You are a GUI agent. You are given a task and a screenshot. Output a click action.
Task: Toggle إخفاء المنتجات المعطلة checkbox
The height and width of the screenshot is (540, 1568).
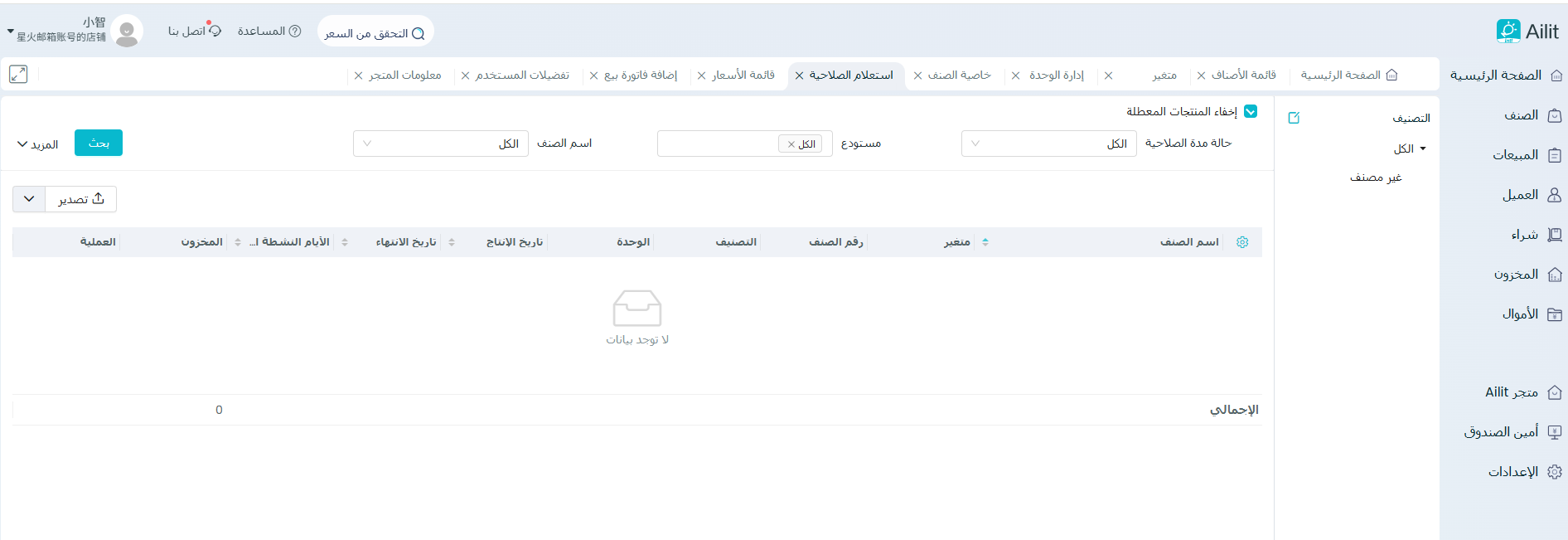pyautogui.click(x=1251, y=111)
